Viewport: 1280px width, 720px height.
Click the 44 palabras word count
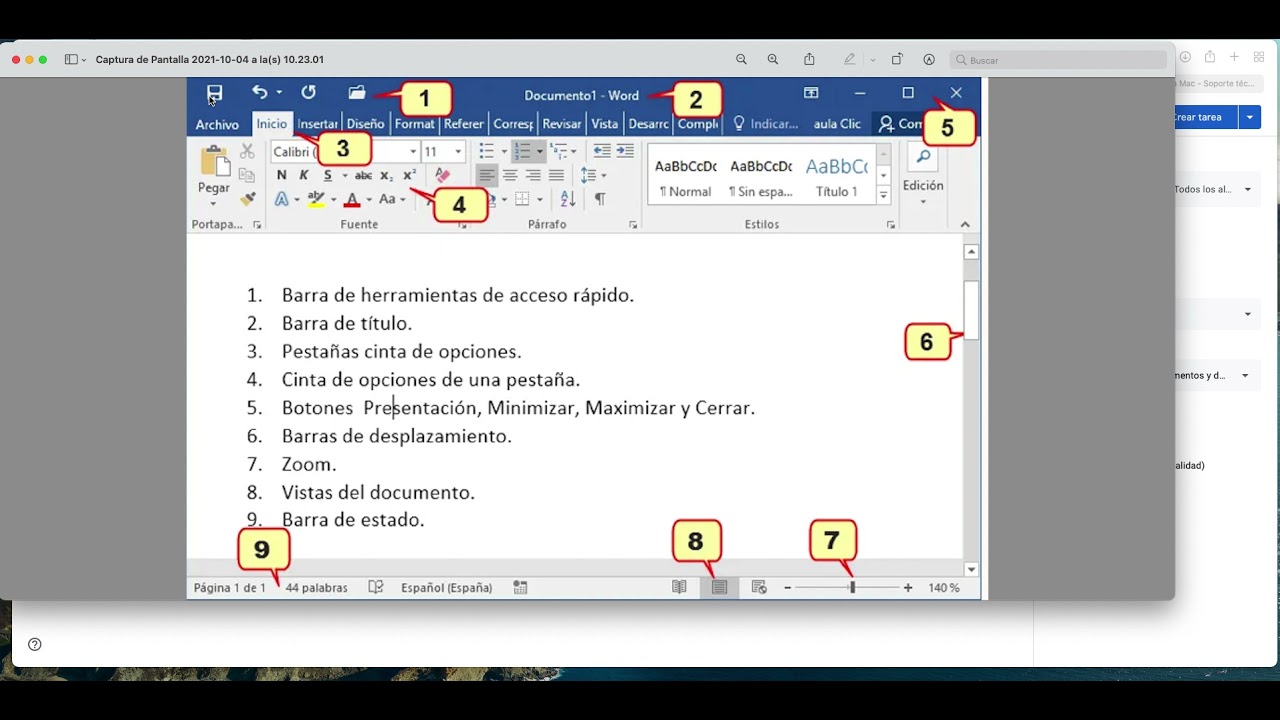(x=316, y=588)
